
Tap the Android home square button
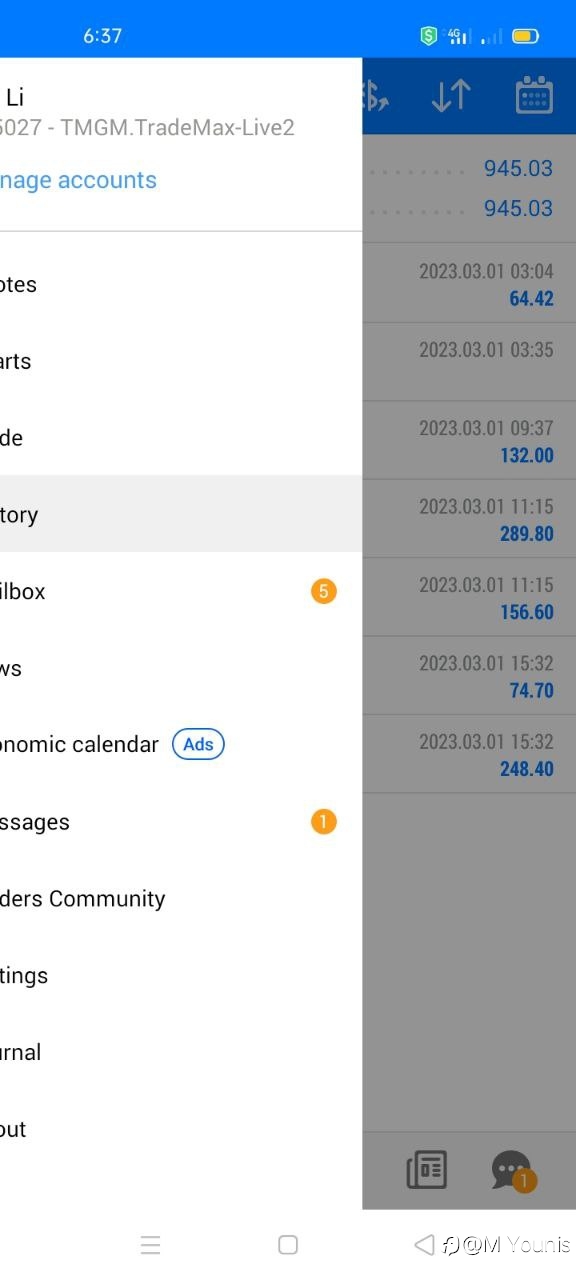pos(288,1245)
